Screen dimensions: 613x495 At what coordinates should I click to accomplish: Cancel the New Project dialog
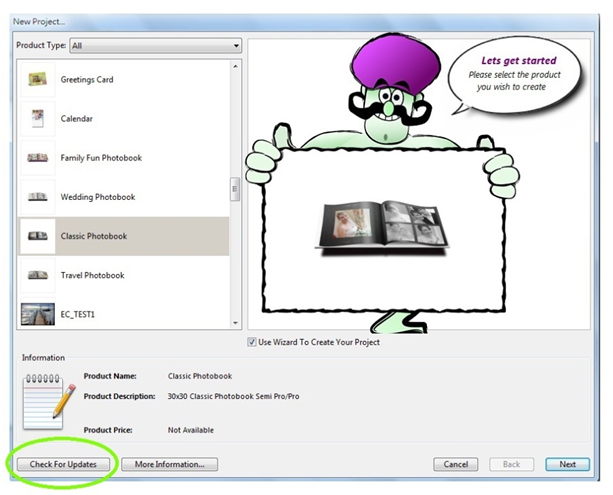click(456, 464)
